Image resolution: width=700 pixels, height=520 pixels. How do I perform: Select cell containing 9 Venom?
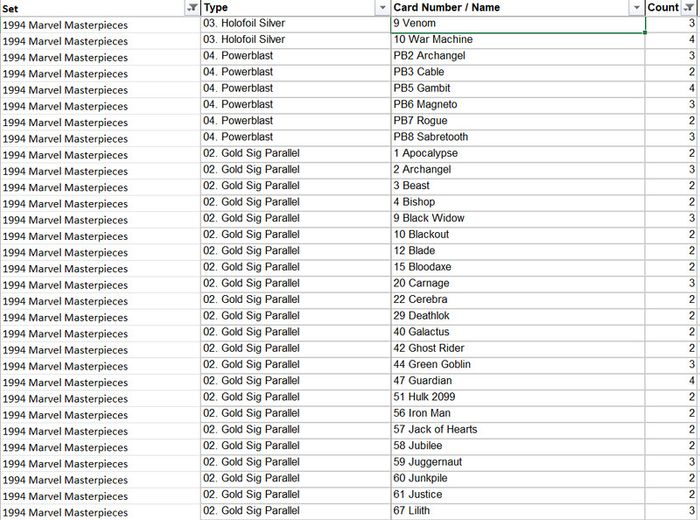[x=518, y=25]
